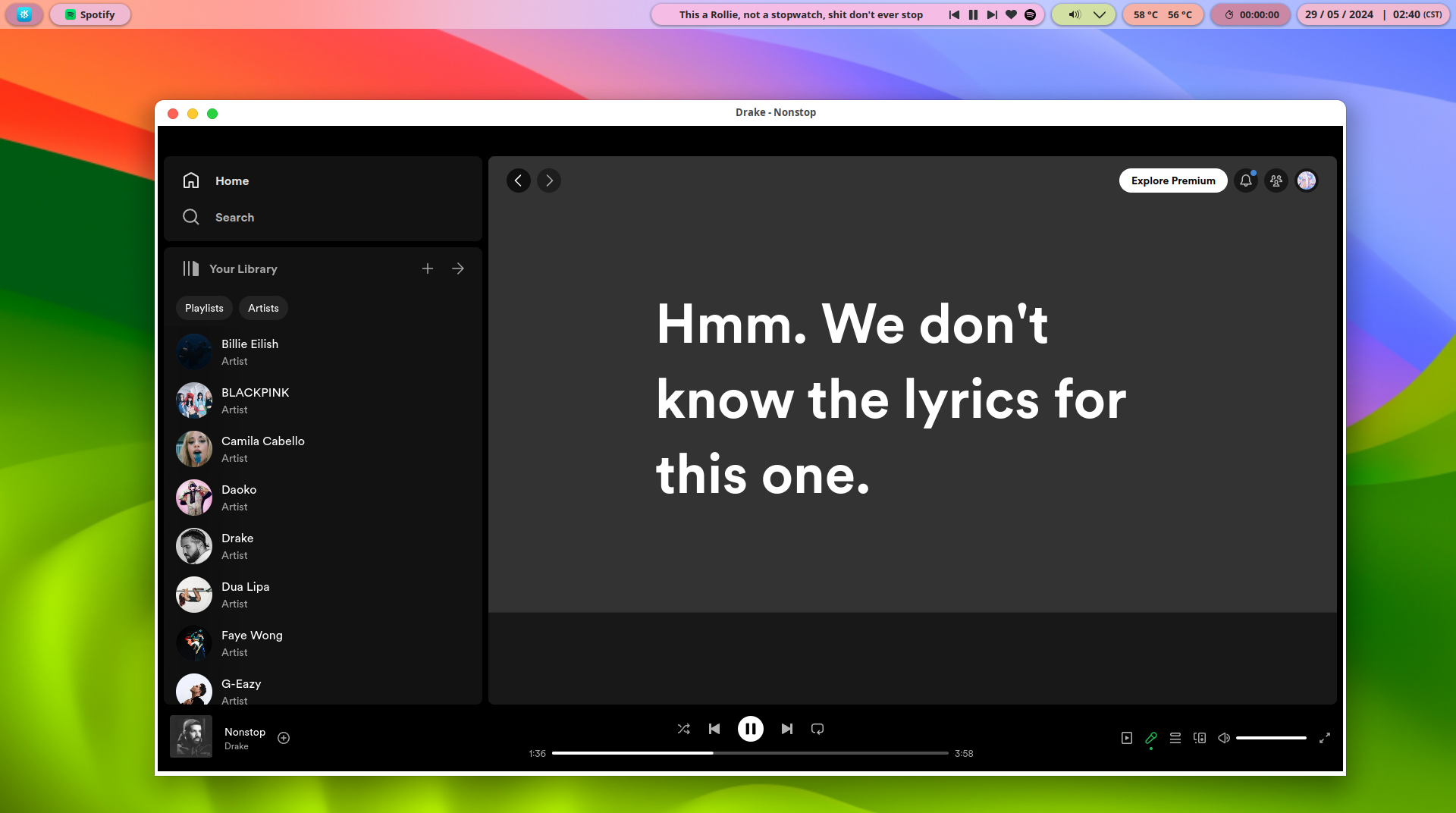
Task: Open Dua Lipa artist entry
Action: (x=323, y=595)
